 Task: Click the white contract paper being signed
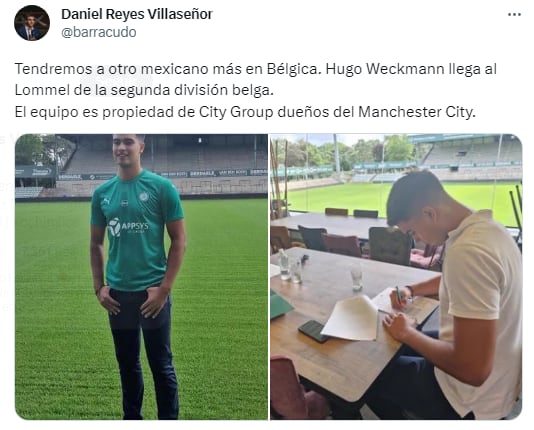point(350,318)
